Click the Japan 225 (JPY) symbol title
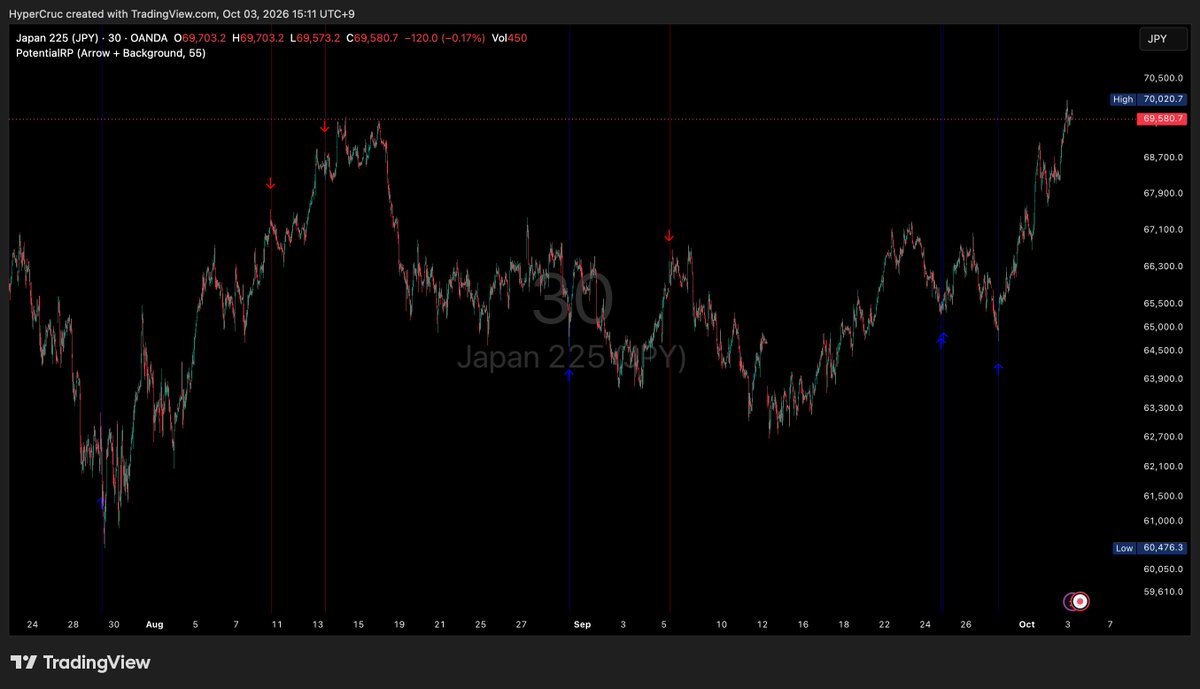 [57, 38]
